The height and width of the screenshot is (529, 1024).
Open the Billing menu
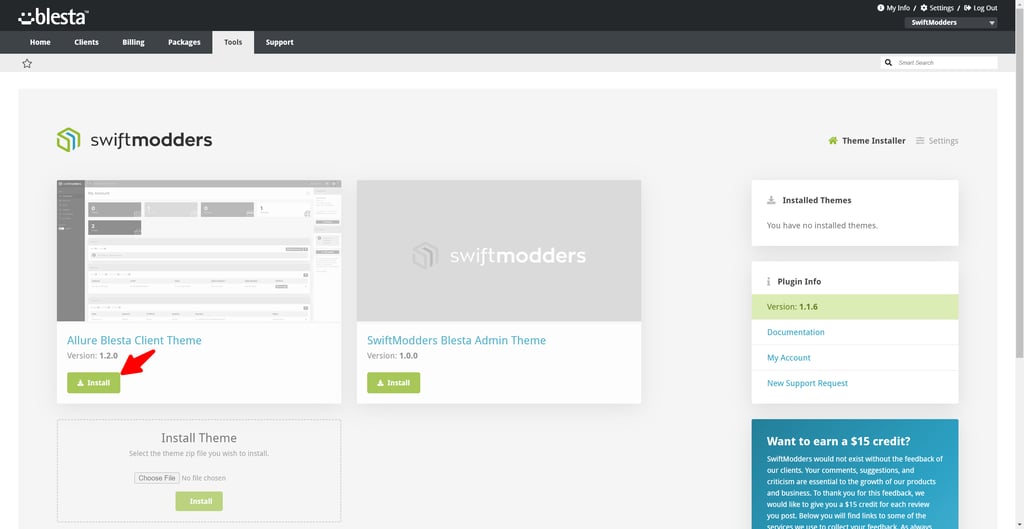[x=133, y=42]
